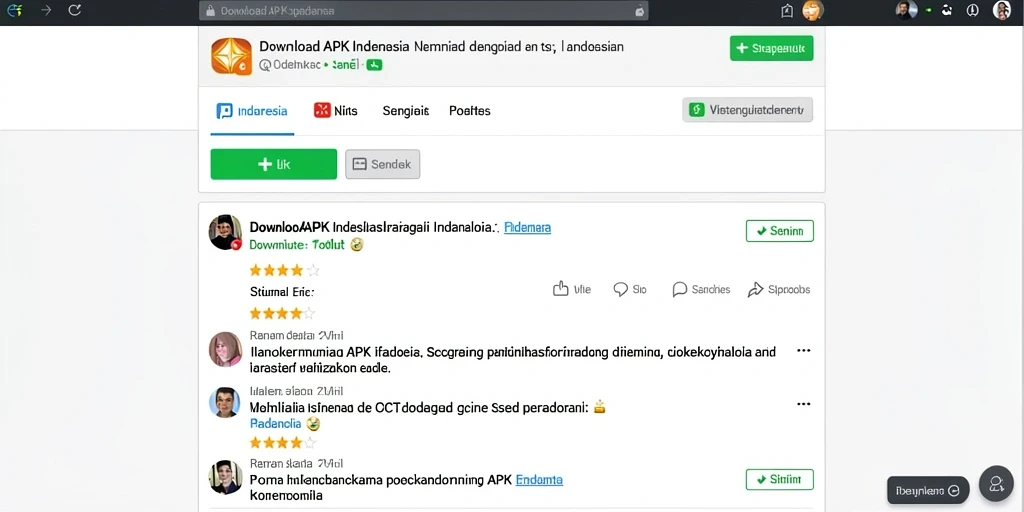Open the round chat support icon
Image resolution: width=1024 pixels, height=512 pixels.
996,483
